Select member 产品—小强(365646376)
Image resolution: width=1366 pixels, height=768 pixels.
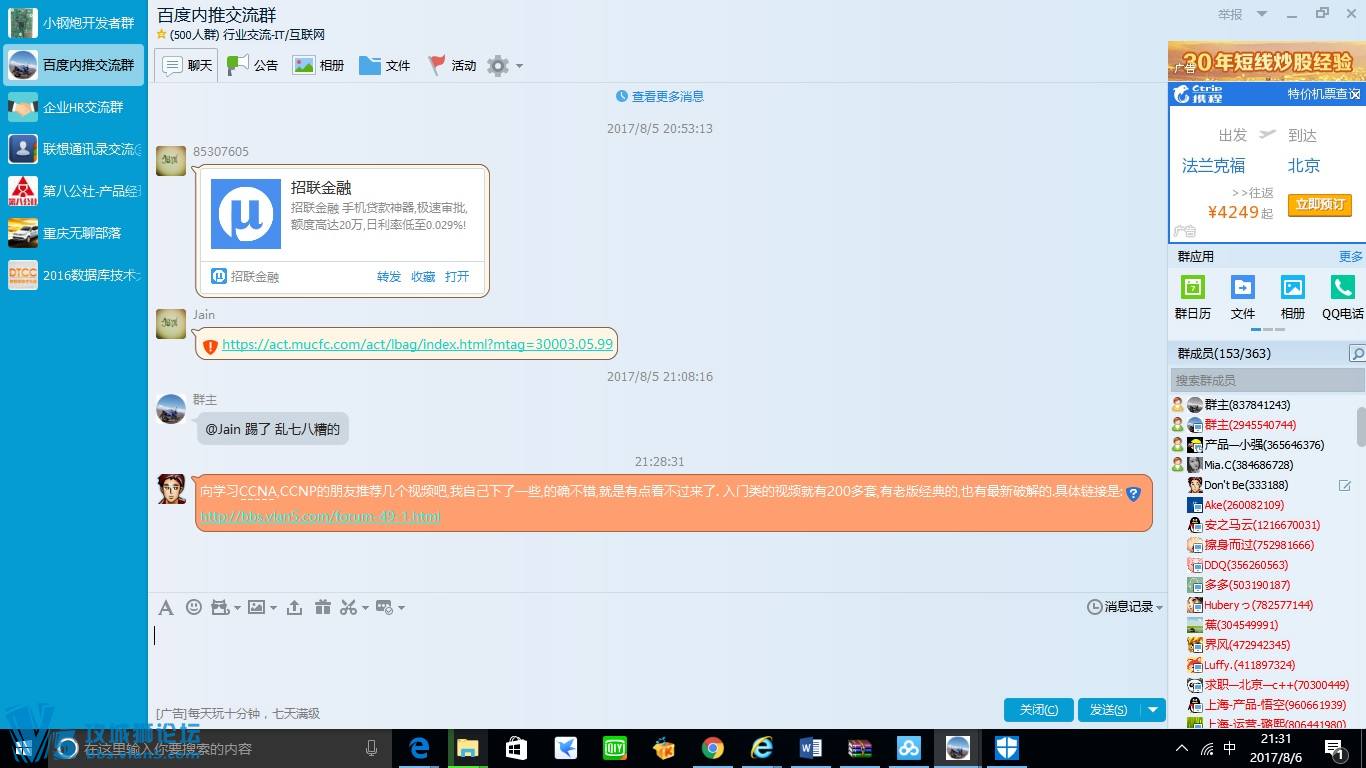coord(1264,445)
